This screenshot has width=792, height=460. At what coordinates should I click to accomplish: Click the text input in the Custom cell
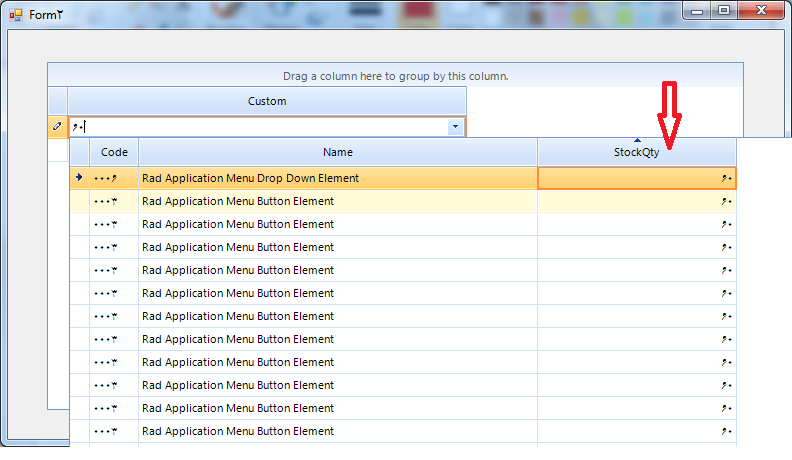260,127
